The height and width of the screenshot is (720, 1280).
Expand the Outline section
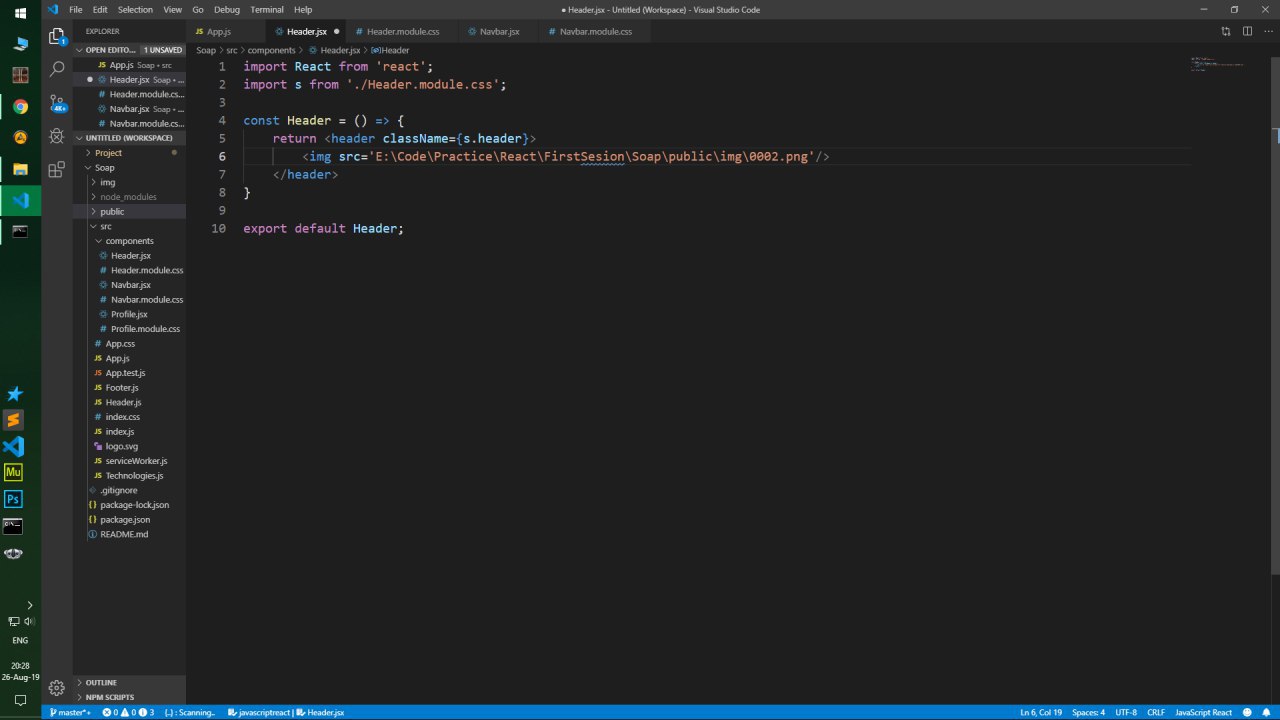click(x=101, y=683)
